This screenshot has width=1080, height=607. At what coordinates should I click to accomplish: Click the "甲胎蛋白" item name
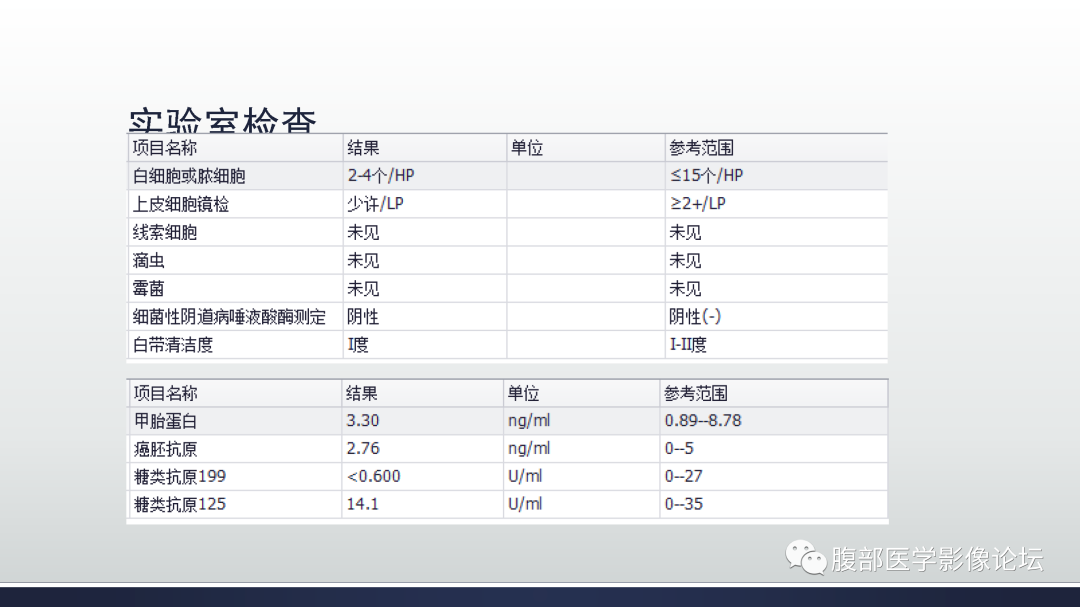(165, 422)
